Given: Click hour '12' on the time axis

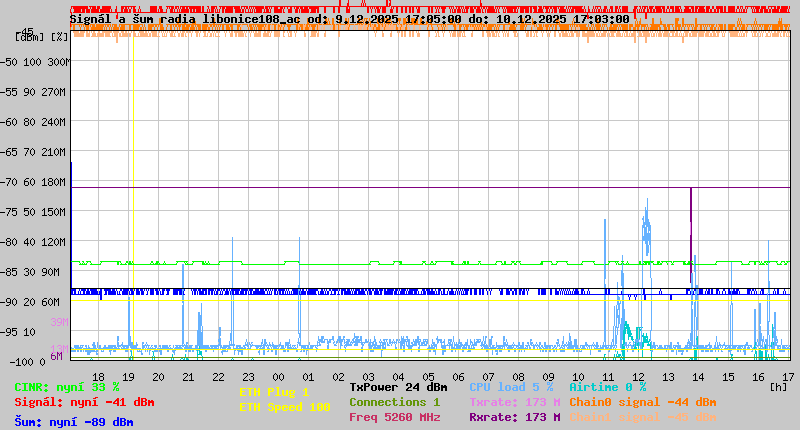Looking at the screenshot, I should point(638,377).
